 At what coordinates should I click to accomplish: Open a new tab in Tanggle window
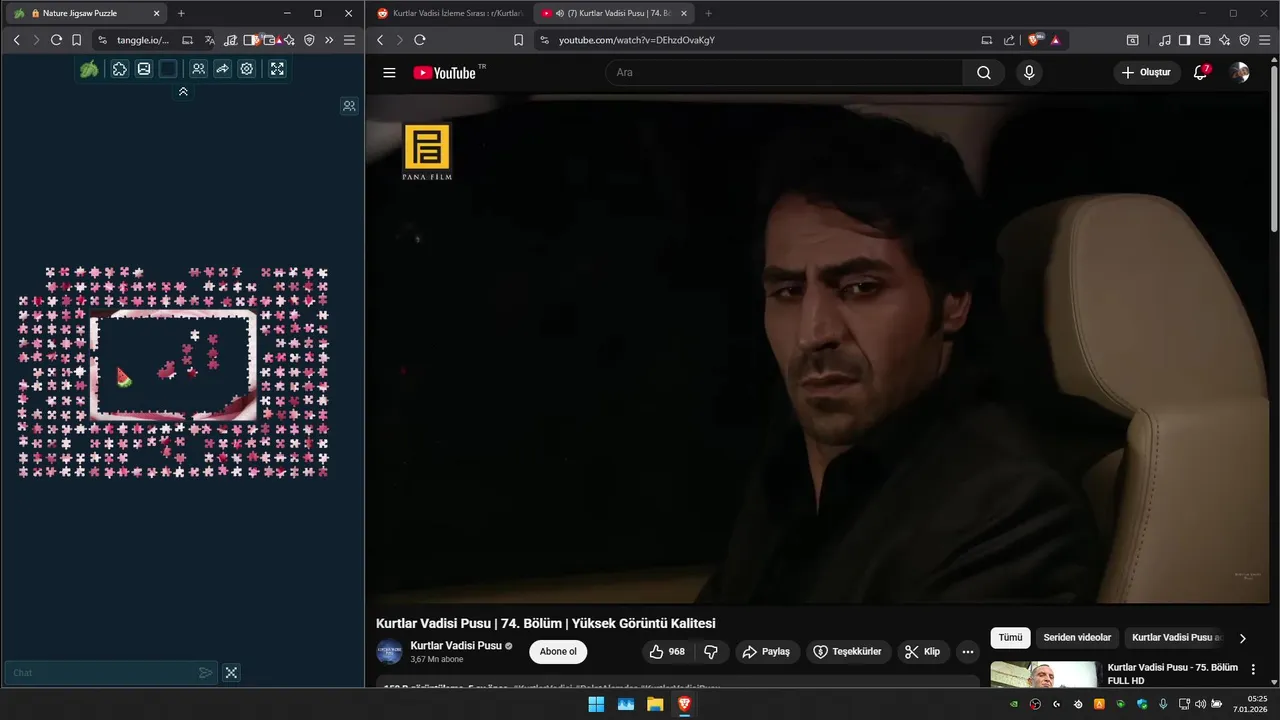[x=181, y=13]
